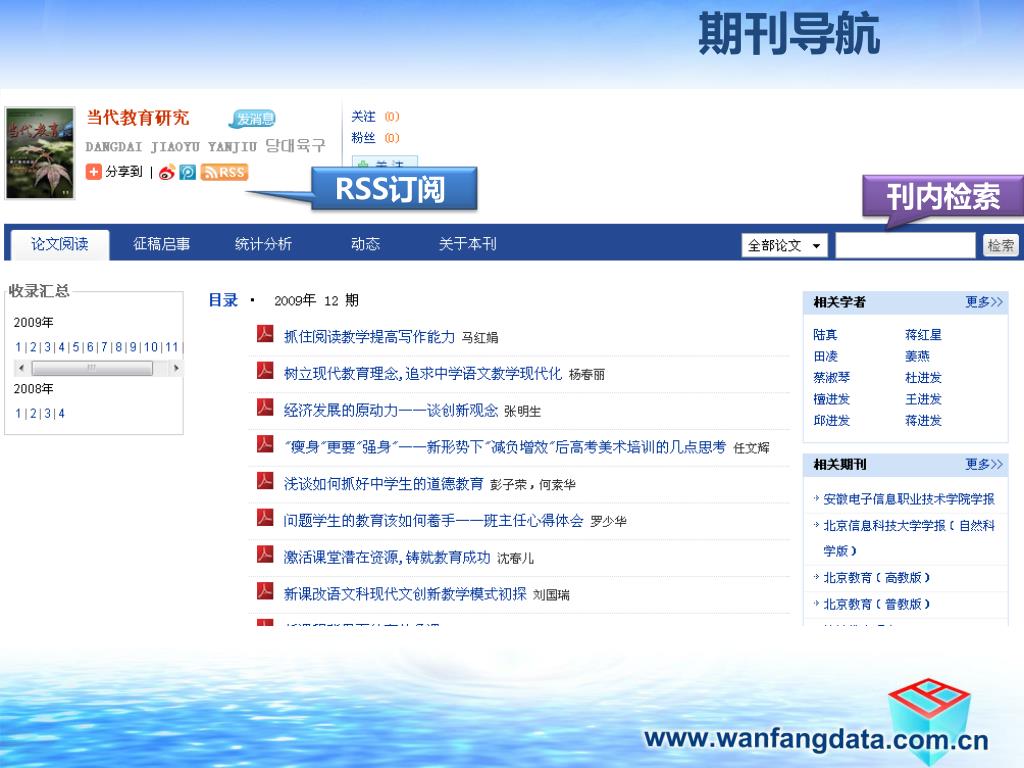Image resolution: width=1024 pixels, height=768 pixels.
Task: Select issue 2 of 2008年
Action: (33, 414)
